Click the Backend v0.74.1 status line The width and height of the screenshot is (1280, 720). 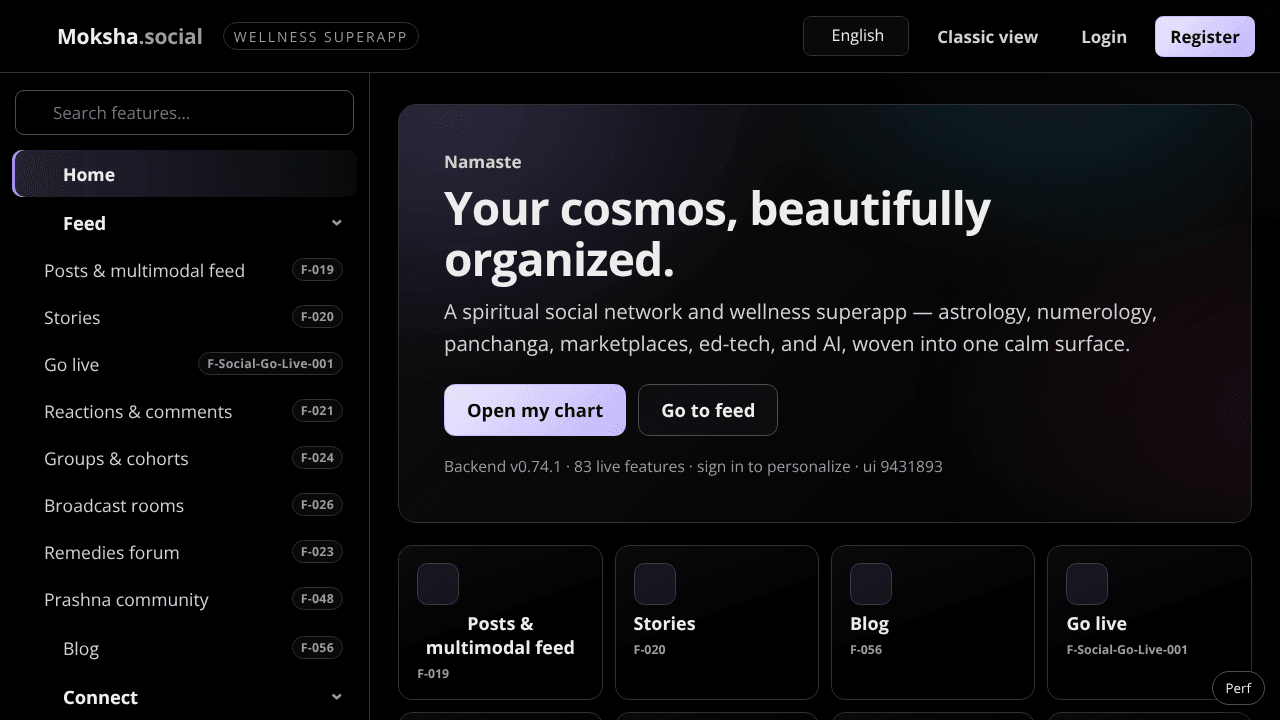693,466
